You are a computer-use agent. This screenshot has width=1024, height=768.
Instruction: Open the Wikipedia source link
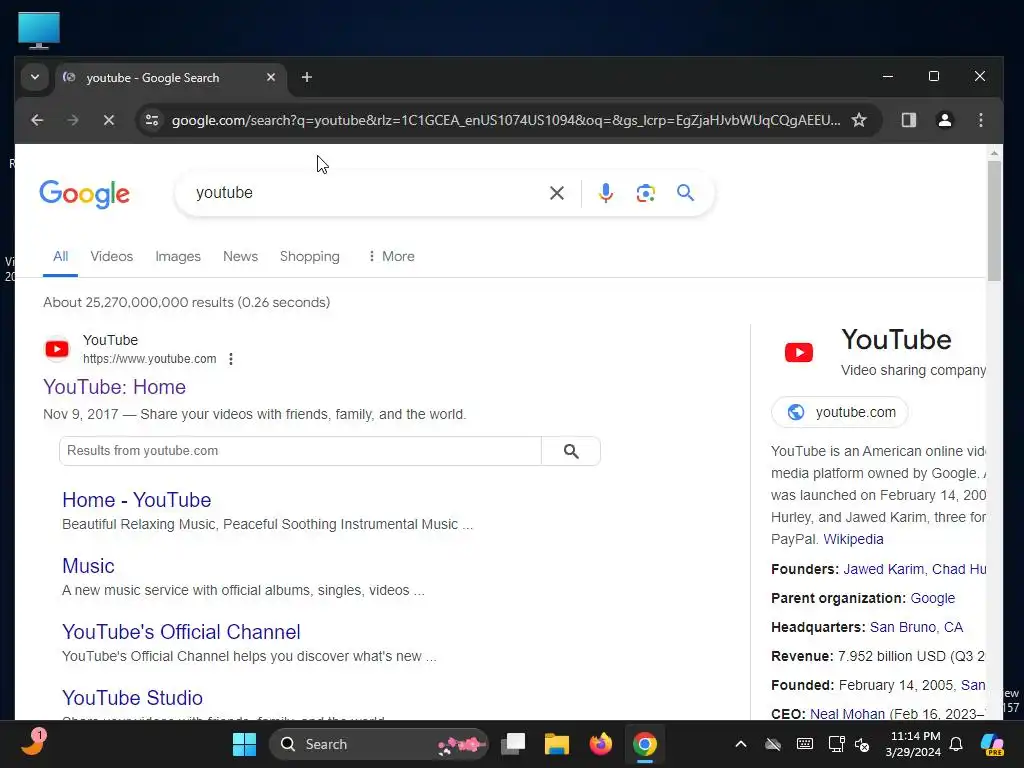click(853, 539)
